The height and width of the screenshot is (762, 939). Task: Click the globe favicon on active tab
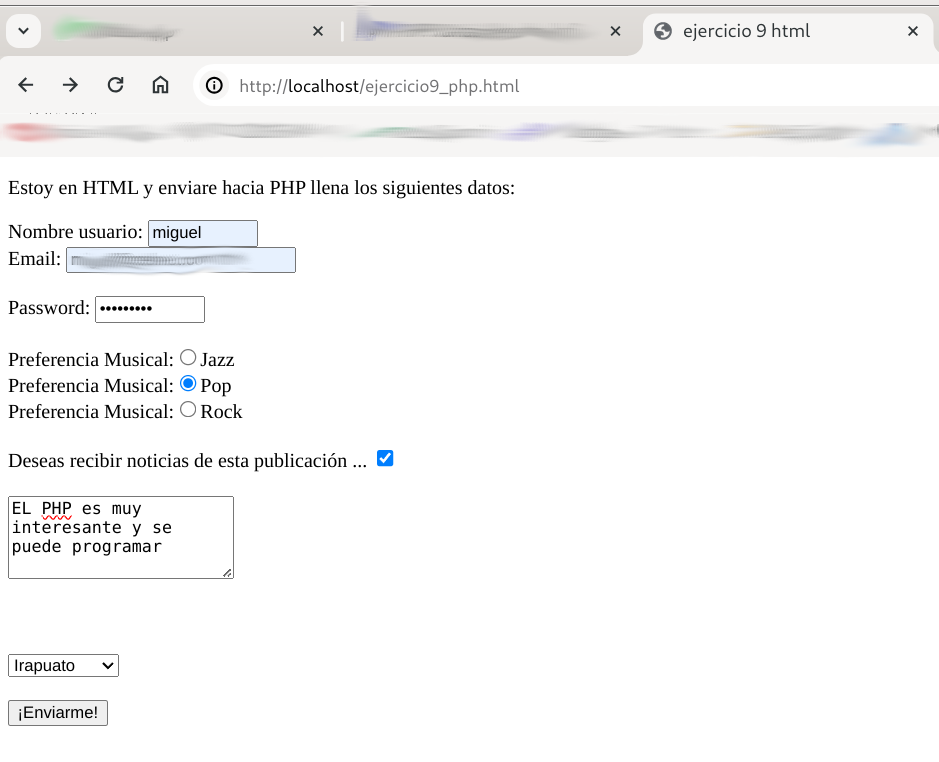click(x=662, y=31)
